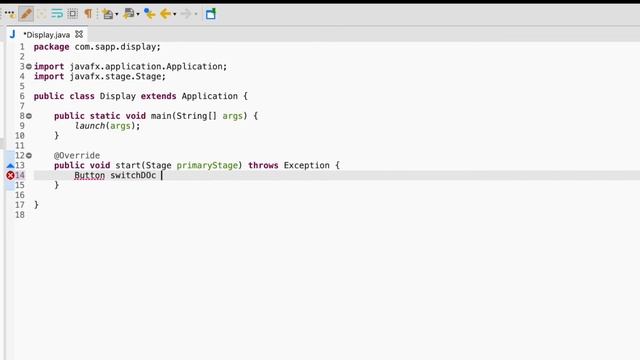
Task: Collapse the start method fold at line 12
Action: 29,156
